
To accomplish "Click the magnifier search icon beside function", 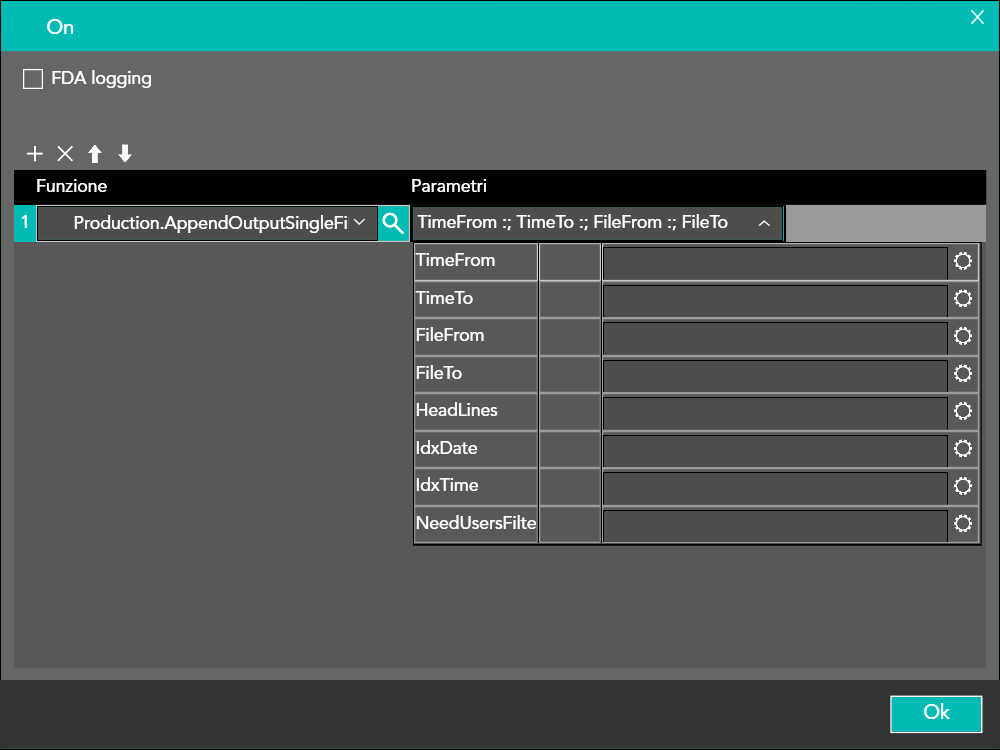I will (394, 224).
